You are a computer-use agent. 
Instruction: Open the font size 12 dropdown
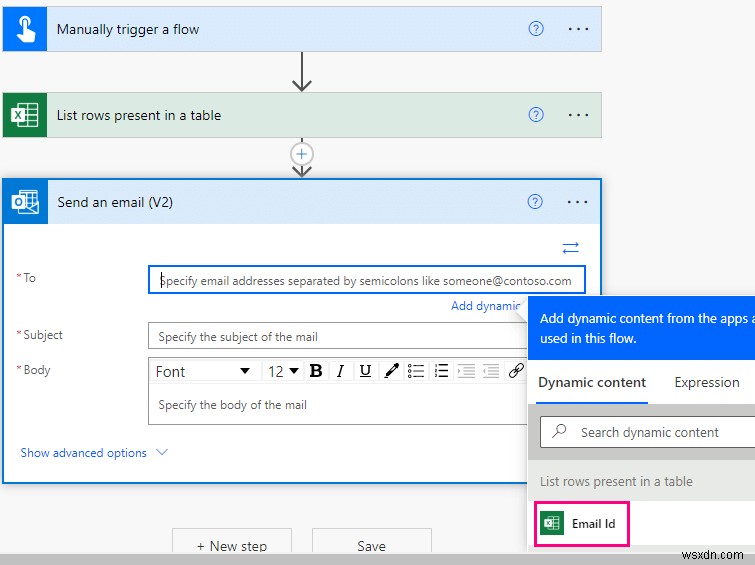coord(283,371)
